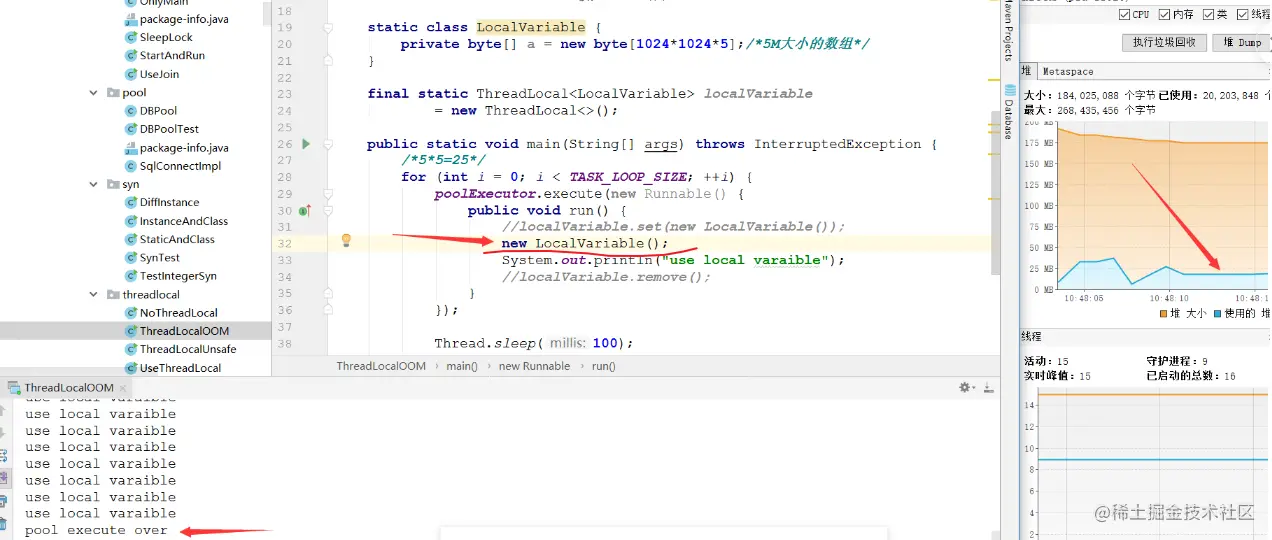
Task: Click the DBPoolTest class icon
Action: (x=131, y=130)
